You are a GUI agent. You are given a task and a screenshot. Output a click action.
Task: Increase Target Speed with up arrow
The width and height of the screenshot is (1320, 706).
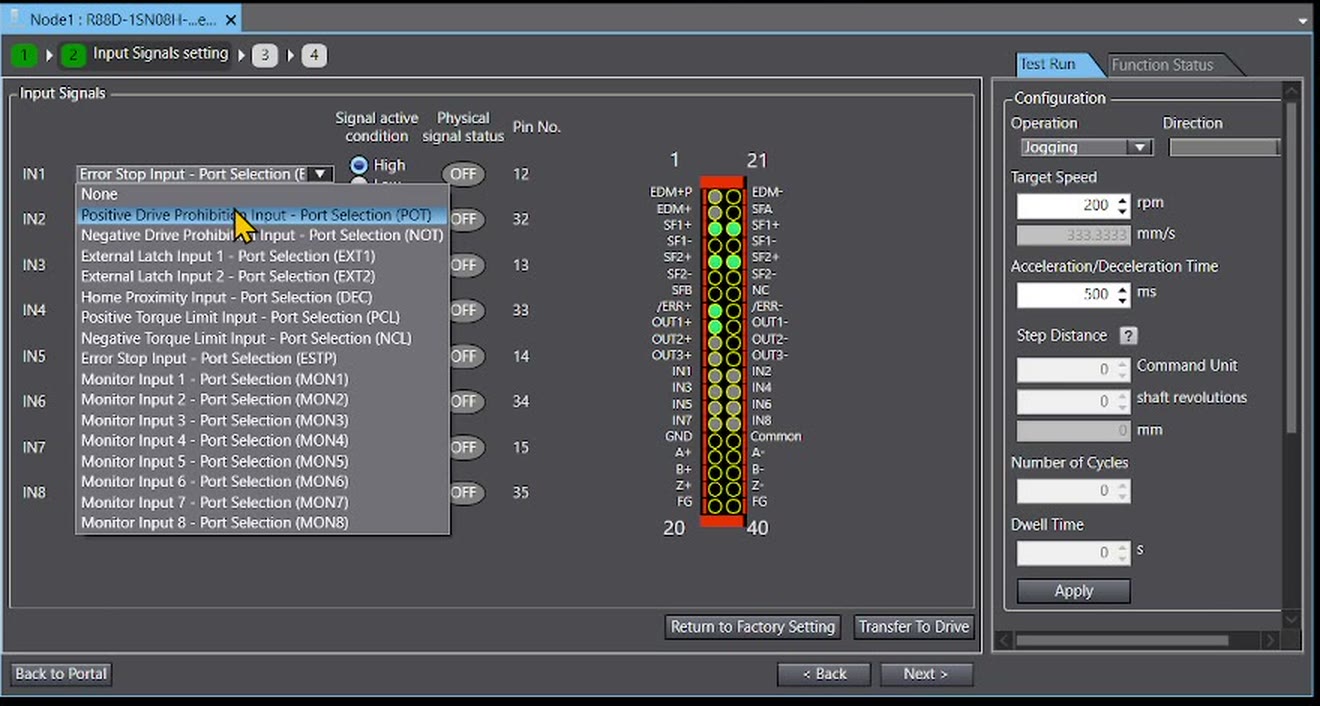coord(1122,199)
